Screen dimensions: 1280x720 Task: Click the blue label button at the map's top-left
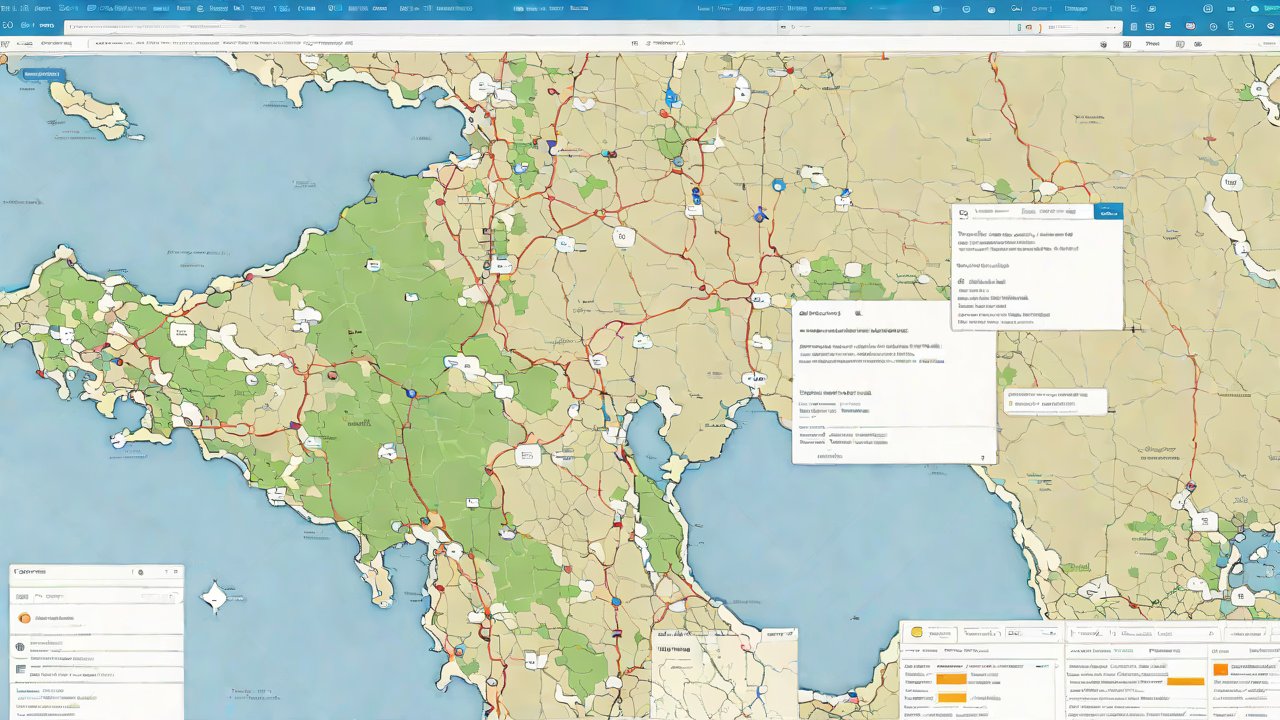[42, 75]
